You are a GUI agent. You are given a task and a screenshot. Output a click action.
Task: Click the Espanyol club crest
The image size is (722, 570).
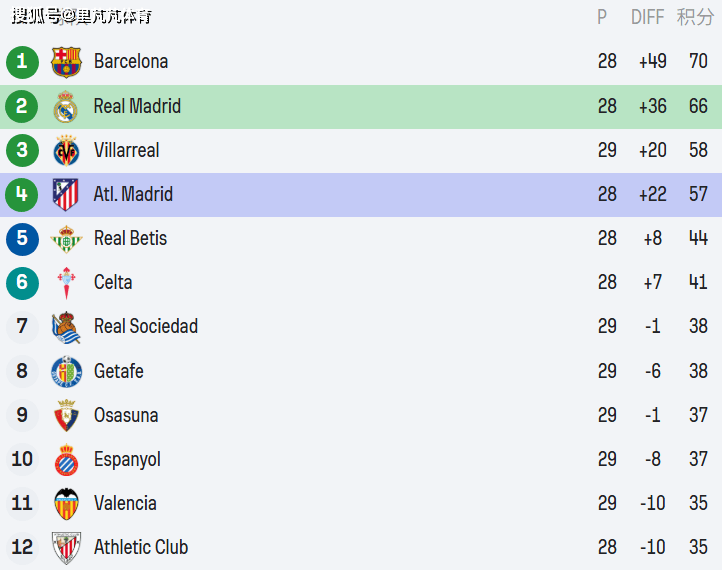click(66, 459)
